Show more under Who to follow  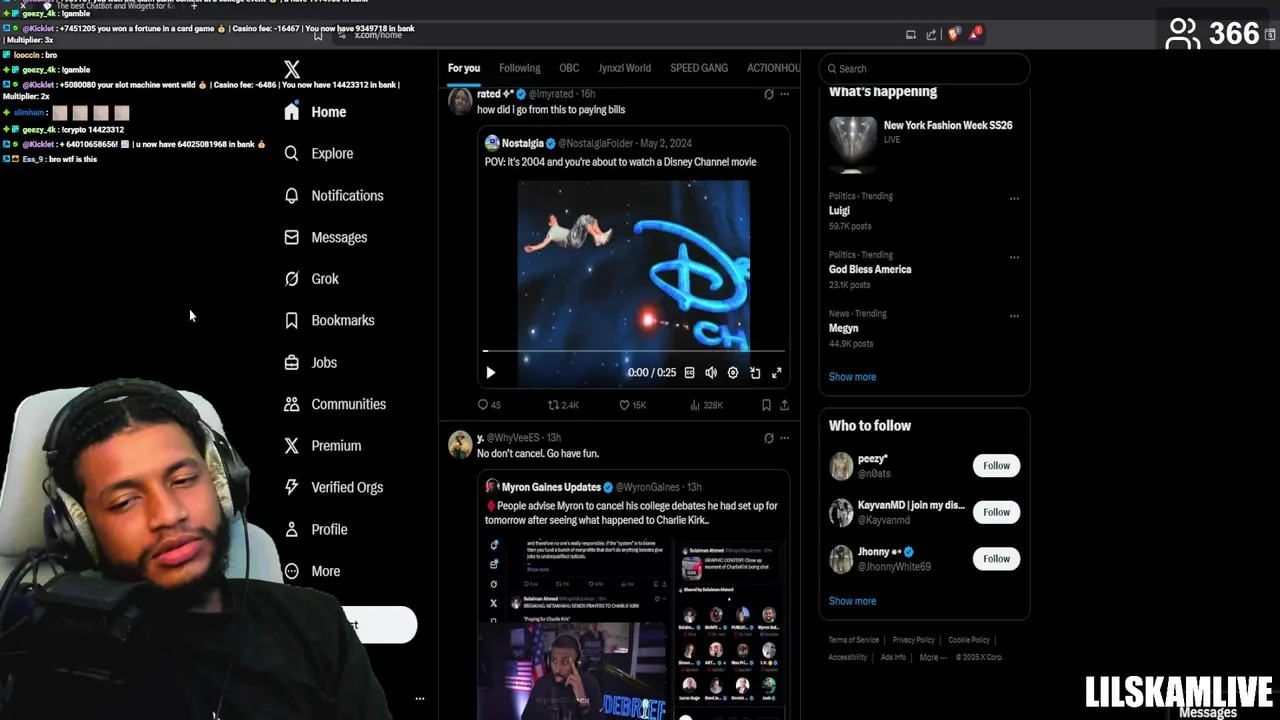point(852,601)
